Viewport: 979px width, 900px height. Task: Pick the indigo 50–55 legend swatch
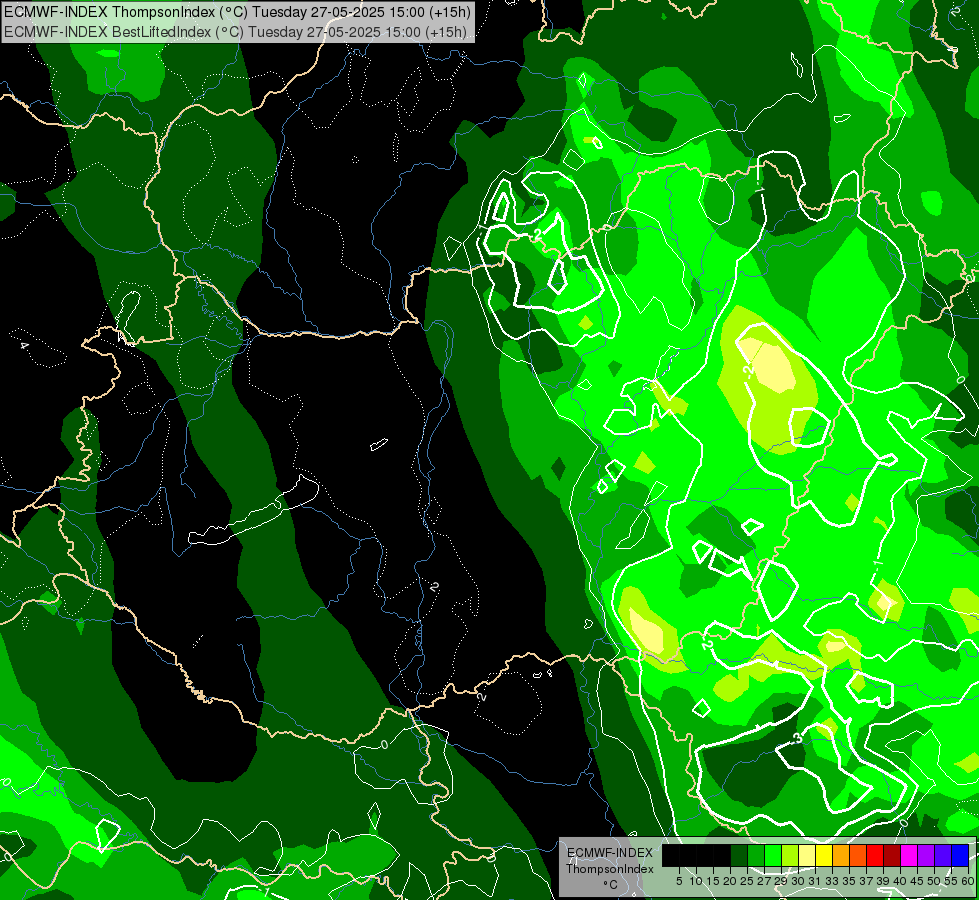pyautogui.click(x=943, y=855)
